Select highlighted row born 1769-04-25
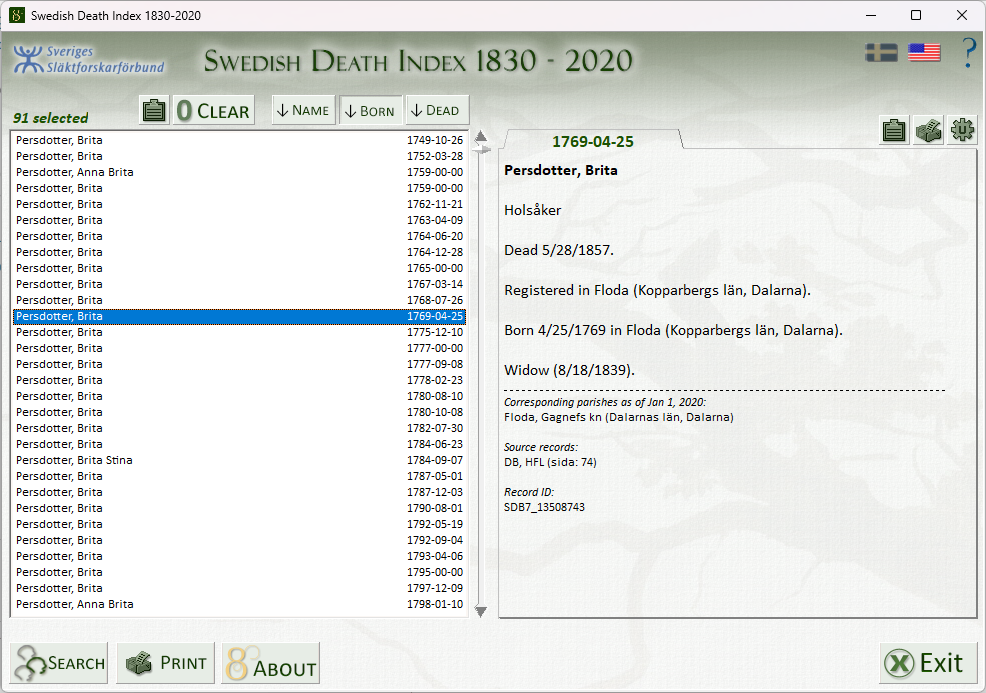This screenshot has height=693, width=986. [240, 316]
